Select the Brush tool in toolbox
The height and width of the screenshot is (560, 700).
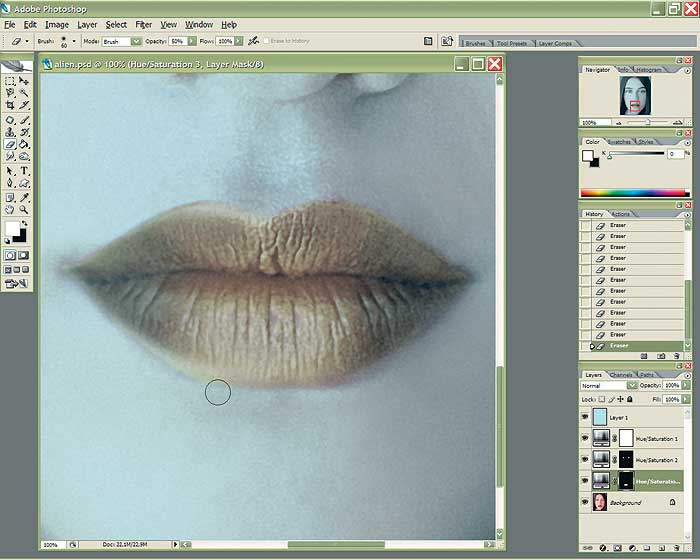click(24, 120)
